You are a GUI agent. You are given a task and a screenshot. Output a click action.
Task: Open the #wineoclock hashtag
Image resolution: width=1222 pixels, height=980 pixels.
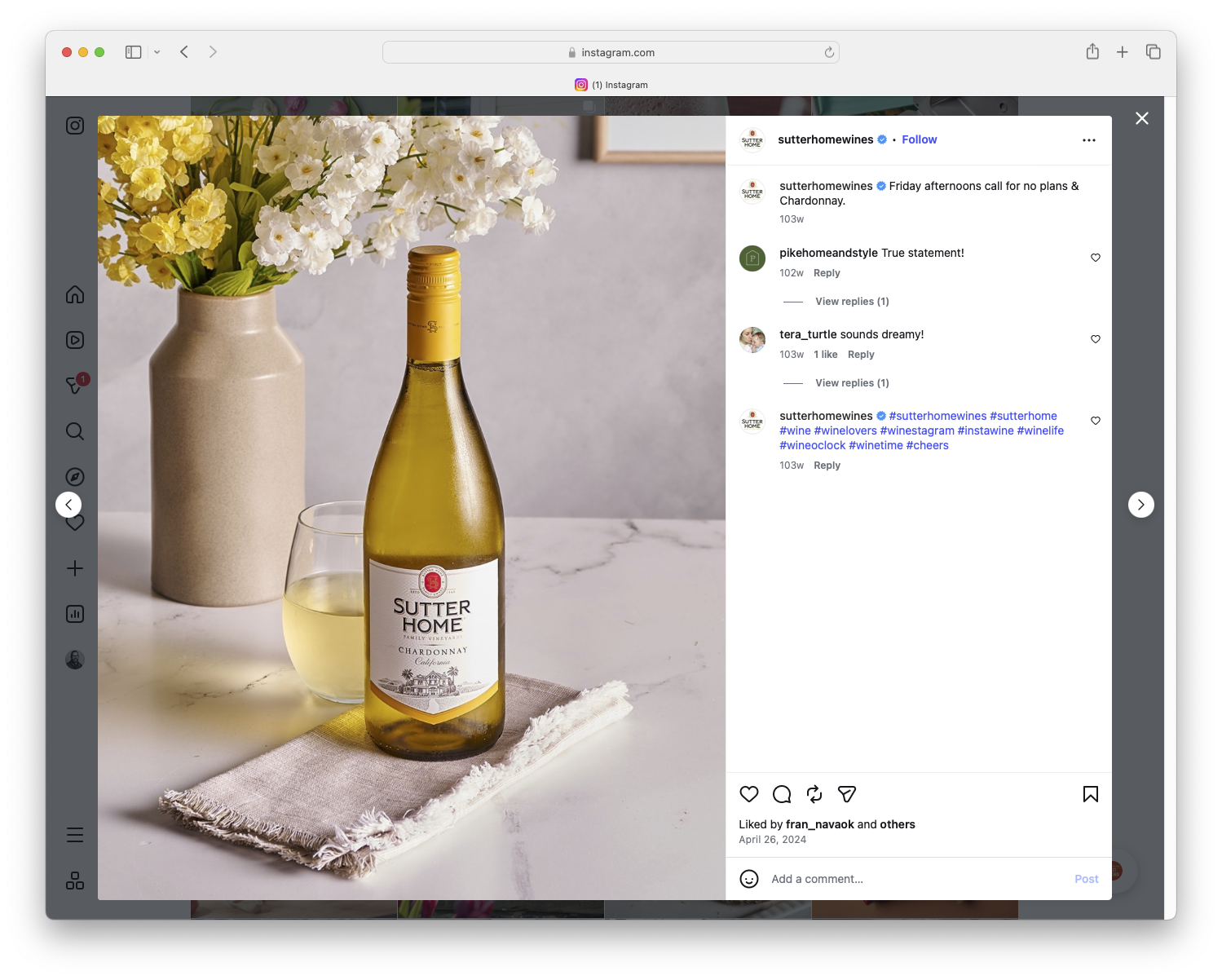(813, 445)
